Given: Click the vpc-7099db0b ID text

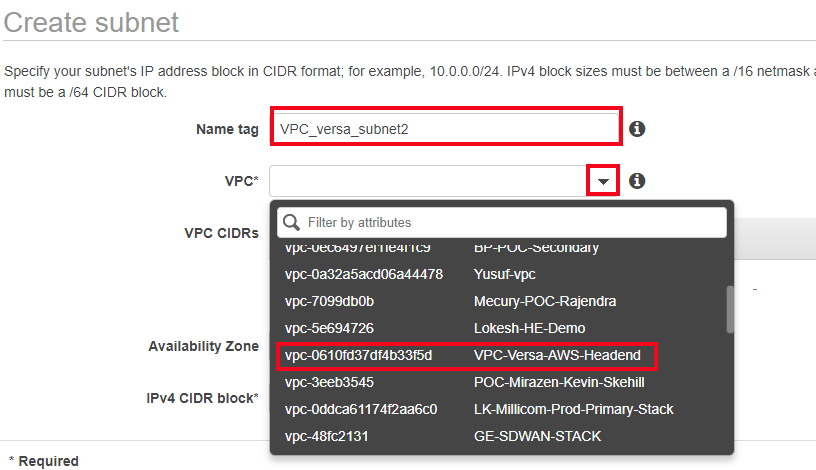Looking at the screenshot, I should (x=329, y=301).
